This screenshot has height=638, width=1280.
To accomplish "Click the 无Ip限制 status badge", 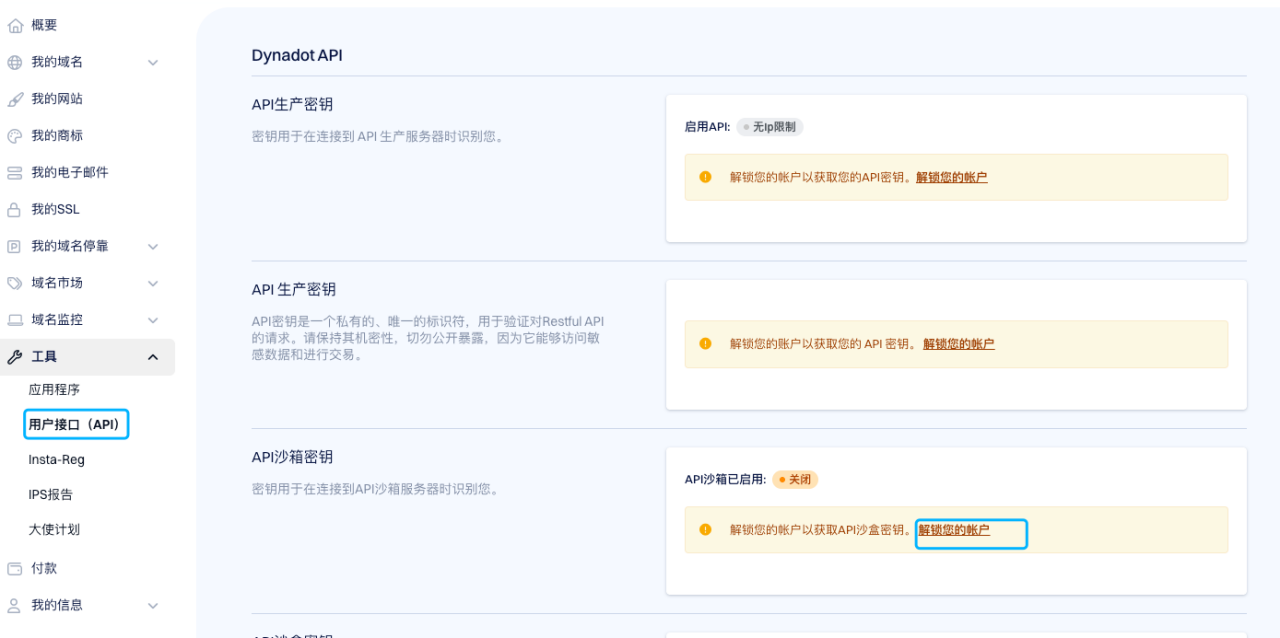I will coord(770,127).
